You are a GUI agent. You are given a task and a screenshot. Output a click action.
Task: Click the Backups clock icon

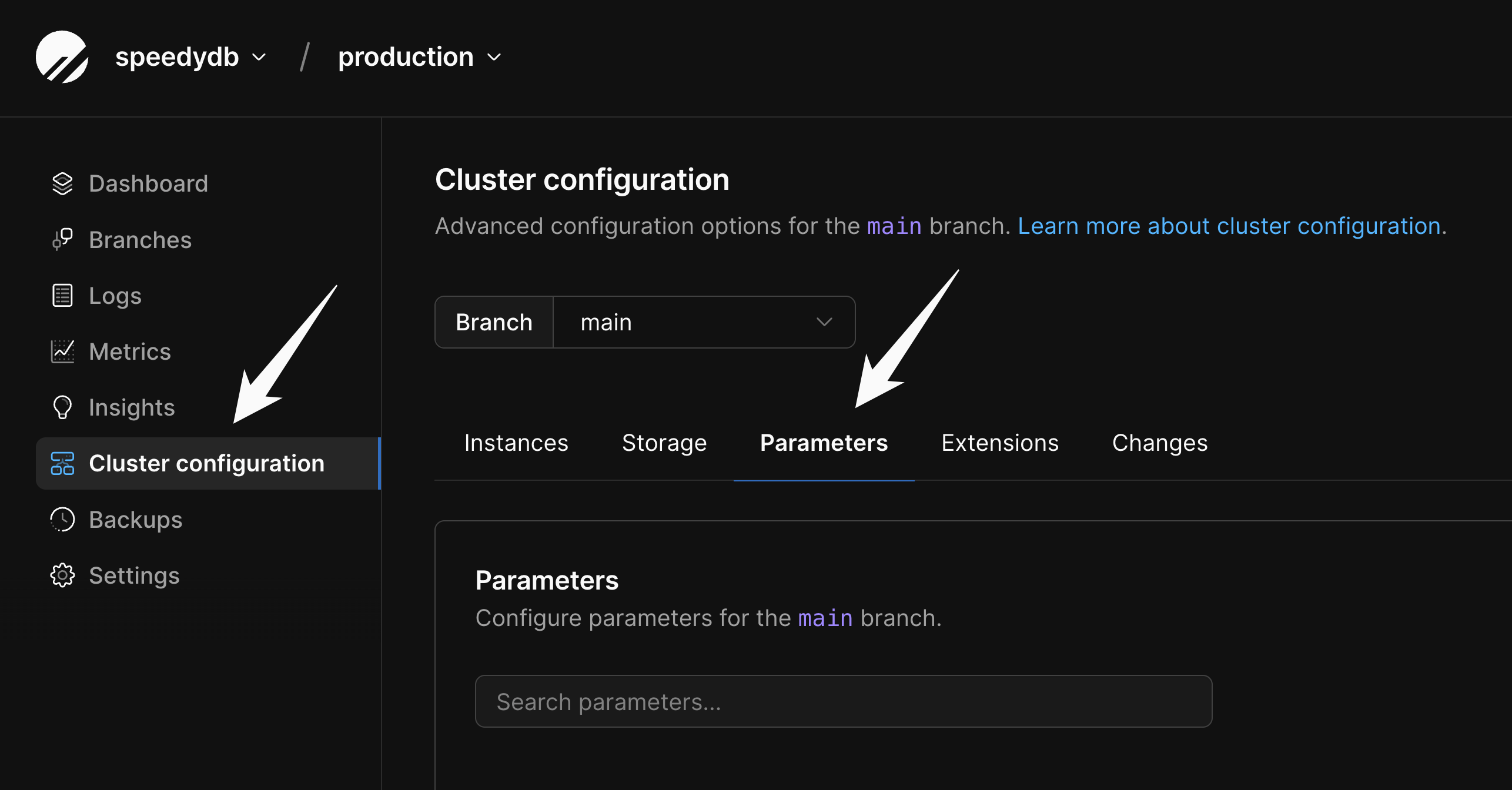(x=62, y=520)
